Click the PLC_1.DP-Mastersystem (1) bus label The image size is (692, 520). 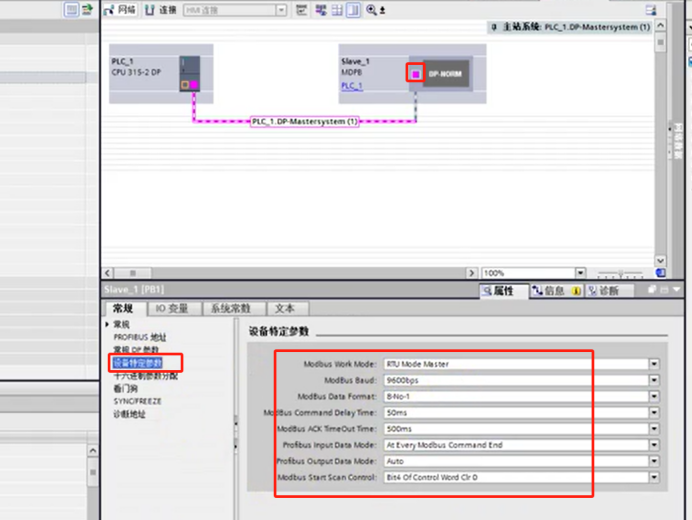[x=305, y=121]
